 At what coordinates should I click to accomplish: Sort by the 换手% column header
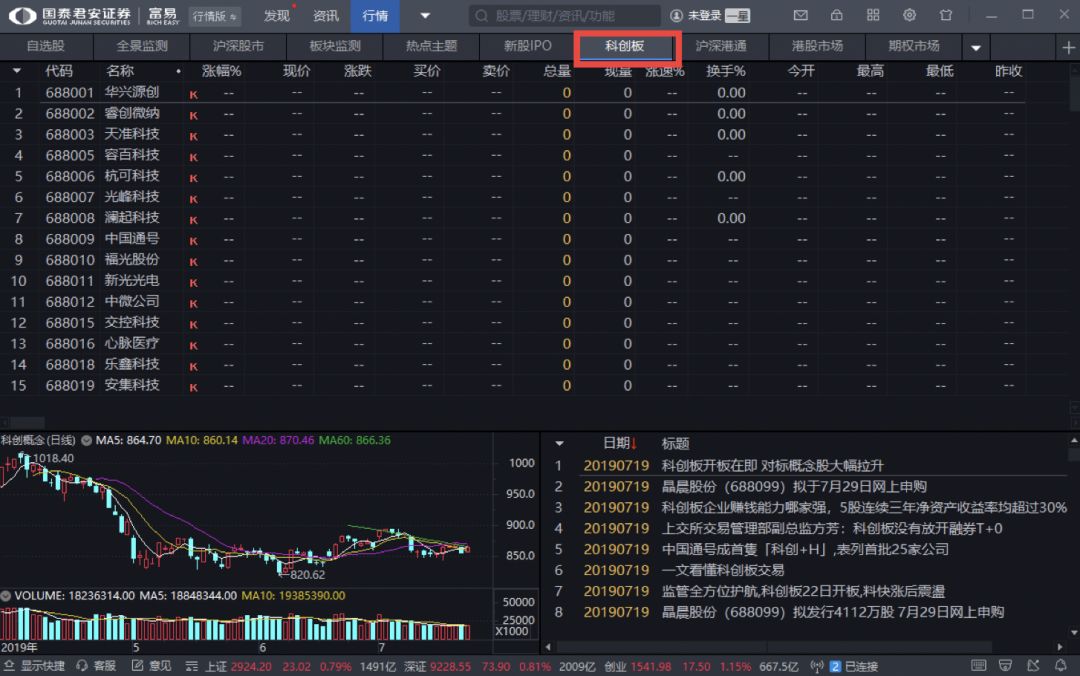click(x=726, y=71)
